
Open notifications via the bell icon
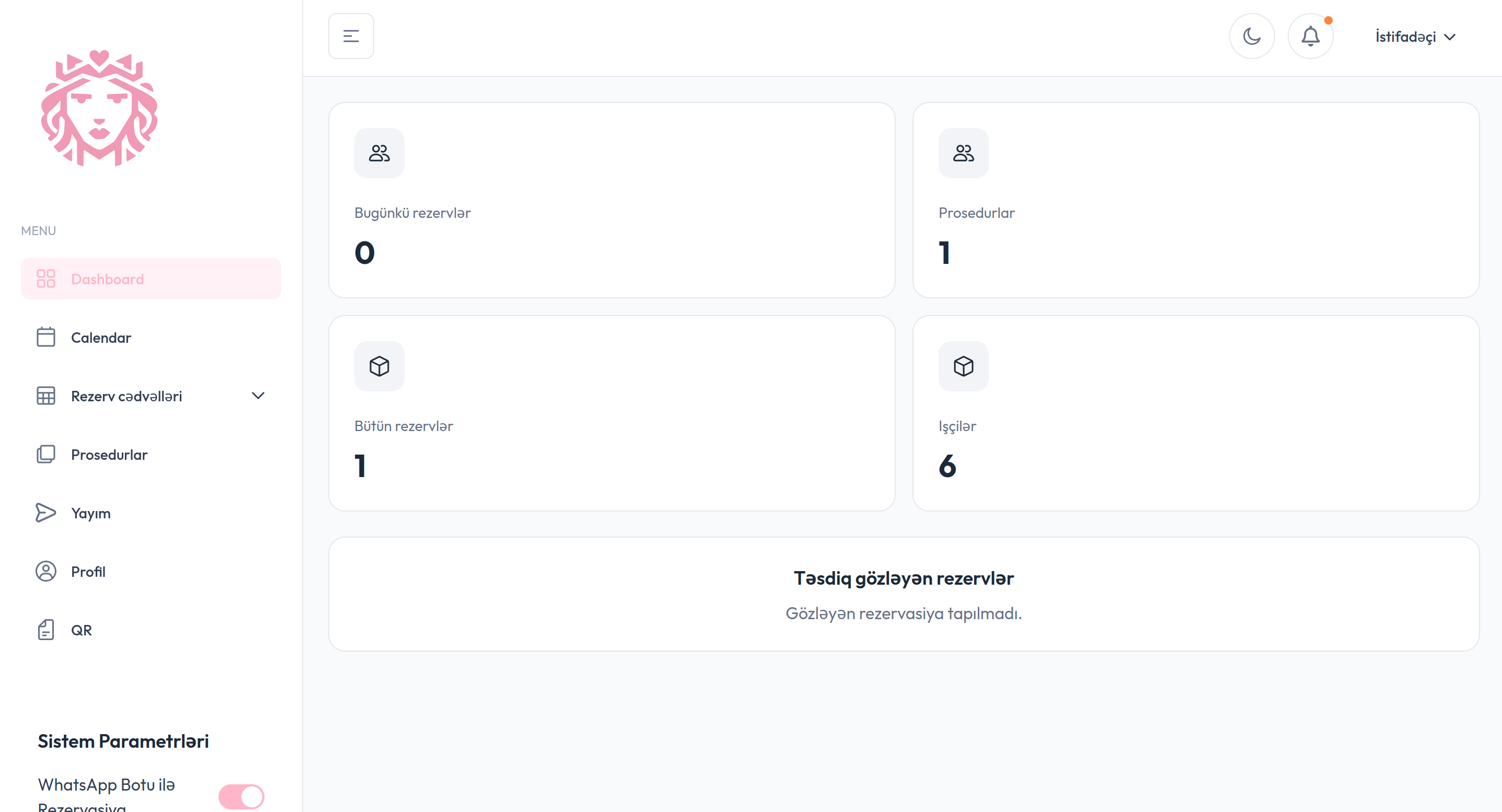[x=1311, y=36]
